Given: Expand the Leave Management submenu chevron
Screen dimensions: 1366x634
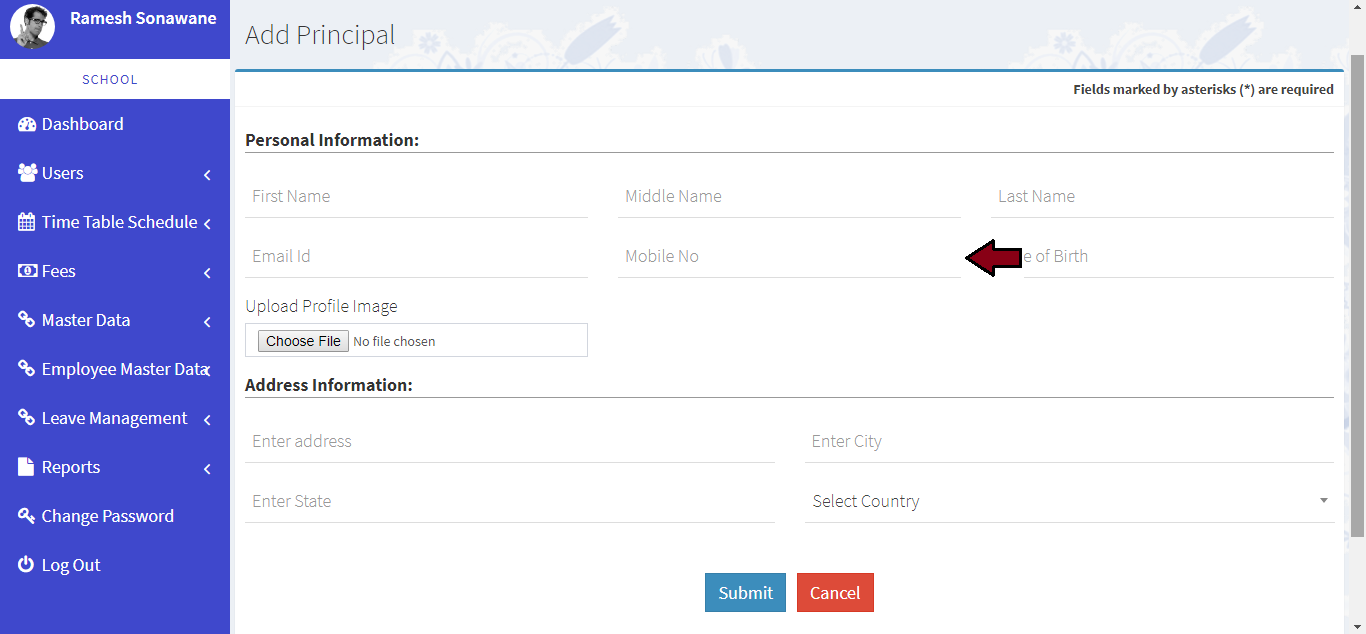Looking at the screenshot, I should [x=207, y=420].
